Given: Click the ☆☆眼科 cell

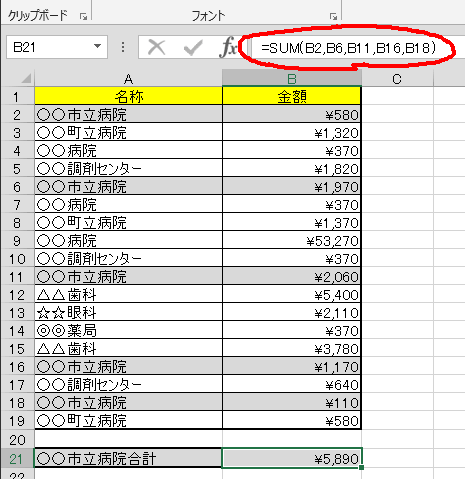Looking at the screenshot, I should click(128, 313).
